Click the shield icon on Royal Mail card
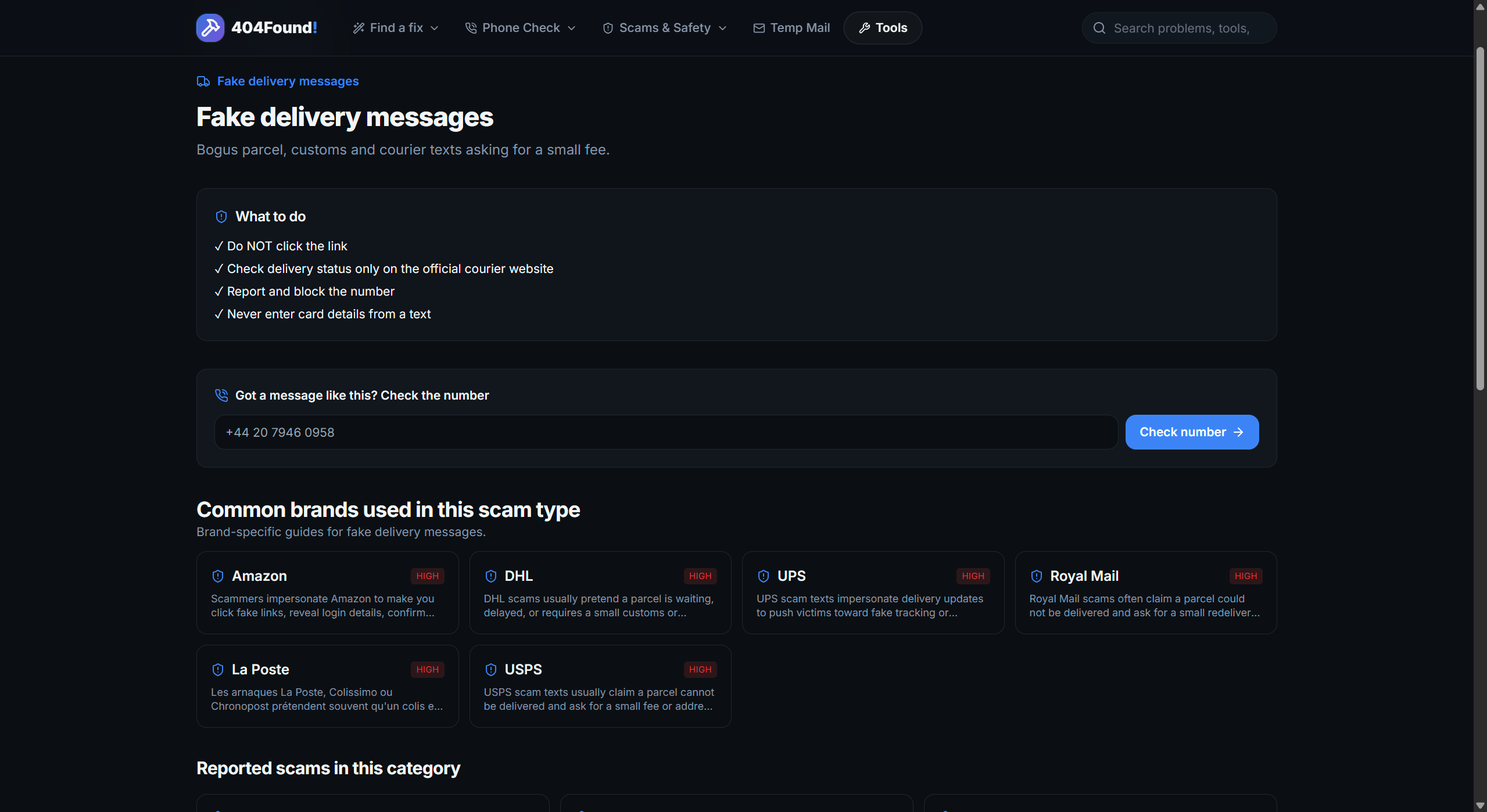Viewport: 1487px width, 812px height. [1037, 576]
